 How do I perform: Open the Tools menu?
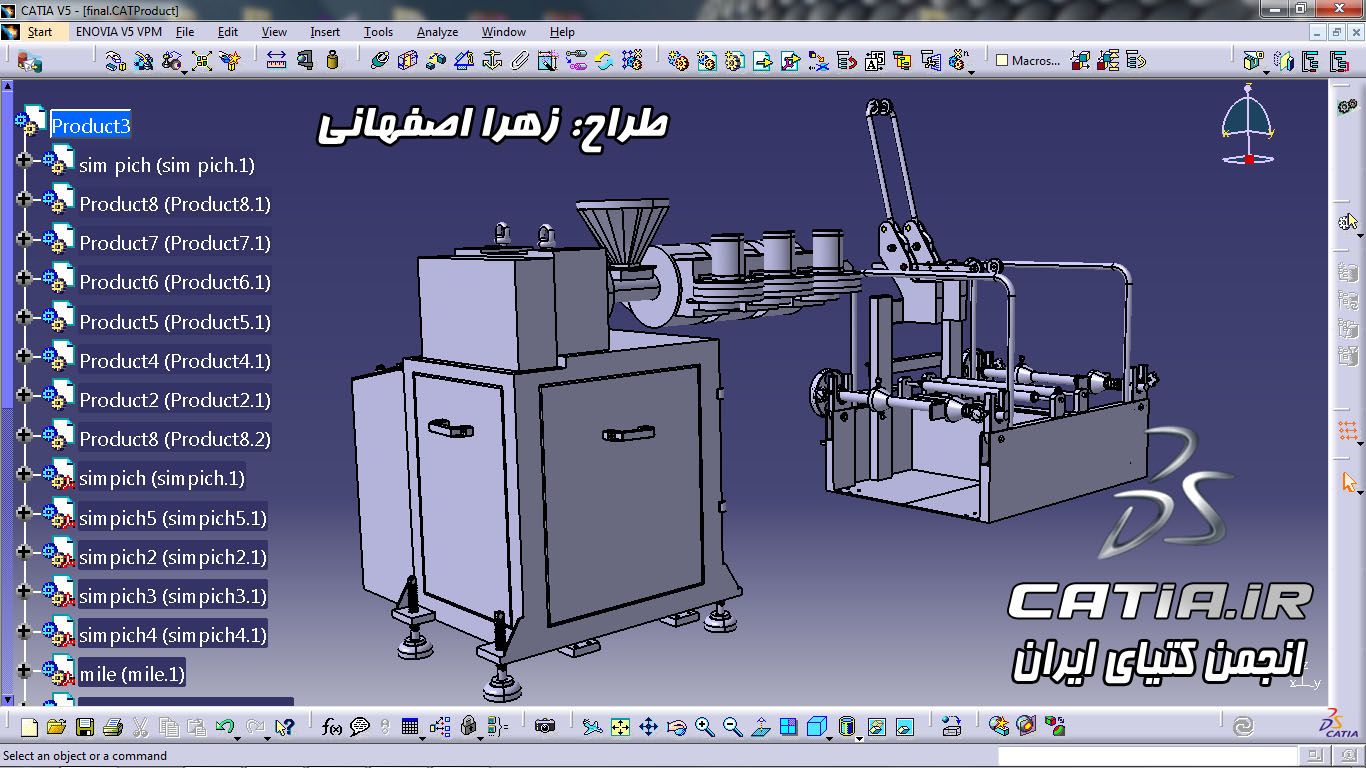(378, 32)
